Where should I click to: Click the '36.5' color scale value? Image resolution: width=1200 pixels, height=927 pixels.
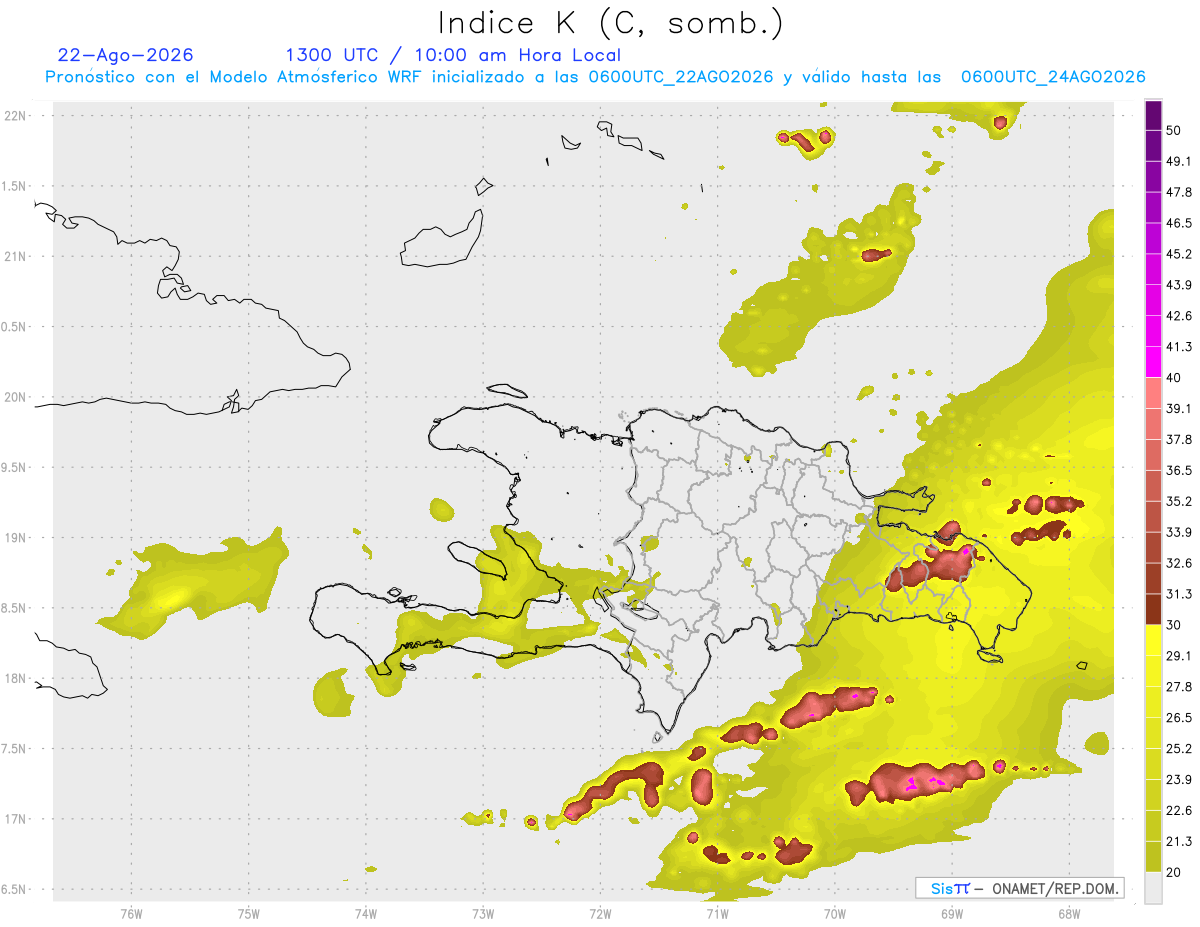pyautogui.click(x=1180, y=471)
